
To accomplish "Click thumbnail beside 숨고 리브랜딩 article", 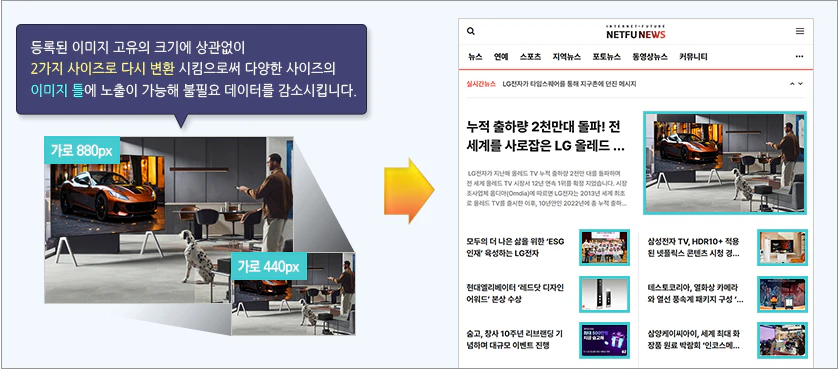I will 604,340.
